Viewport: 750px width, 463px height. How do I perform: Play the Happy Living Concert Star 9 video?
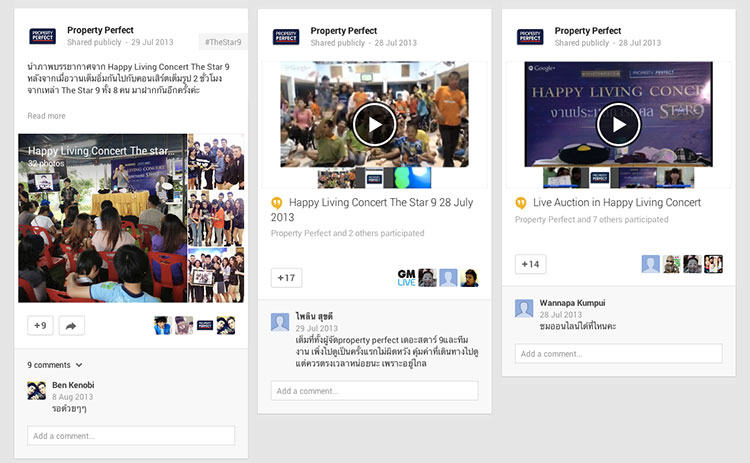[375, 124]
